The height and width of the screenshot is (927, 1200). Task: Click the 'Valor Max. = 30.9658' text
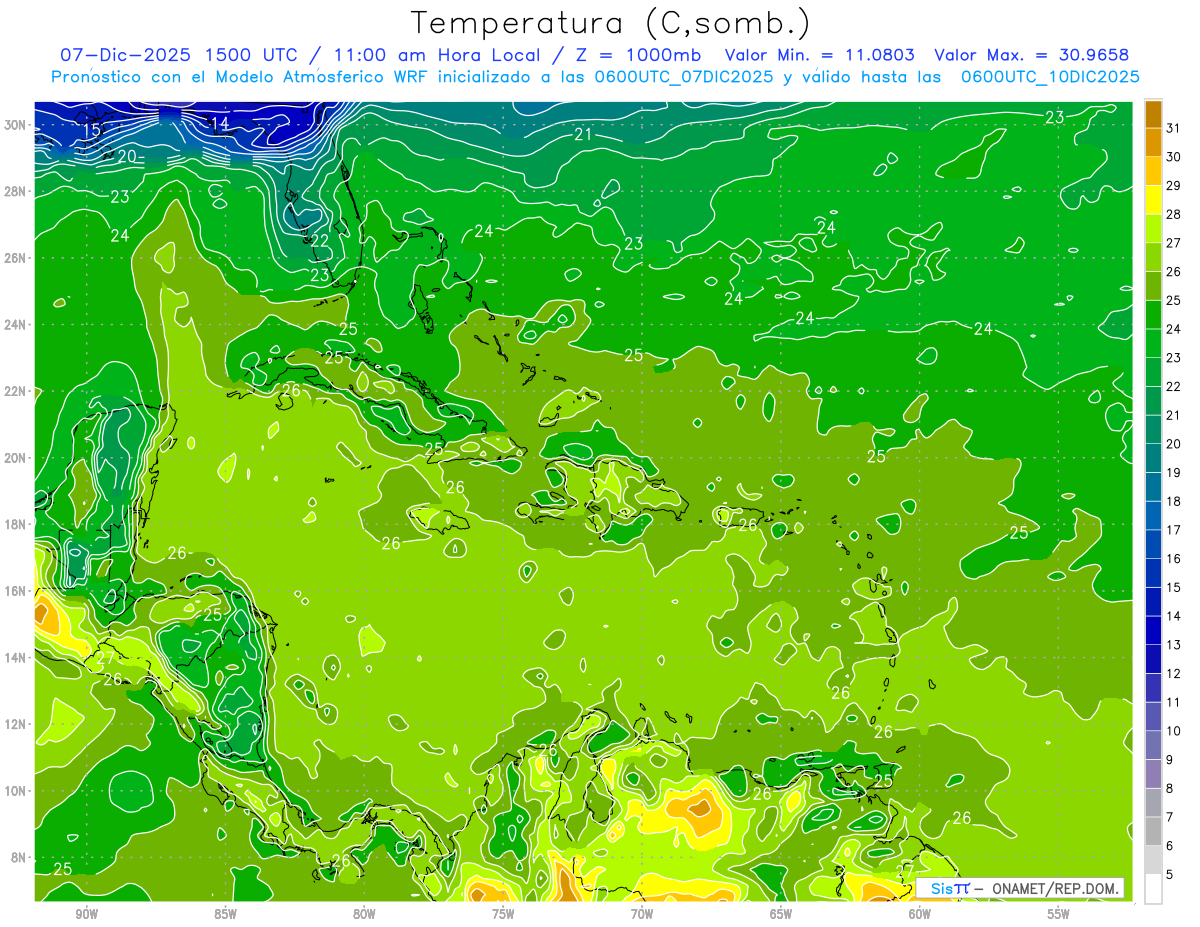(1032, 55)
